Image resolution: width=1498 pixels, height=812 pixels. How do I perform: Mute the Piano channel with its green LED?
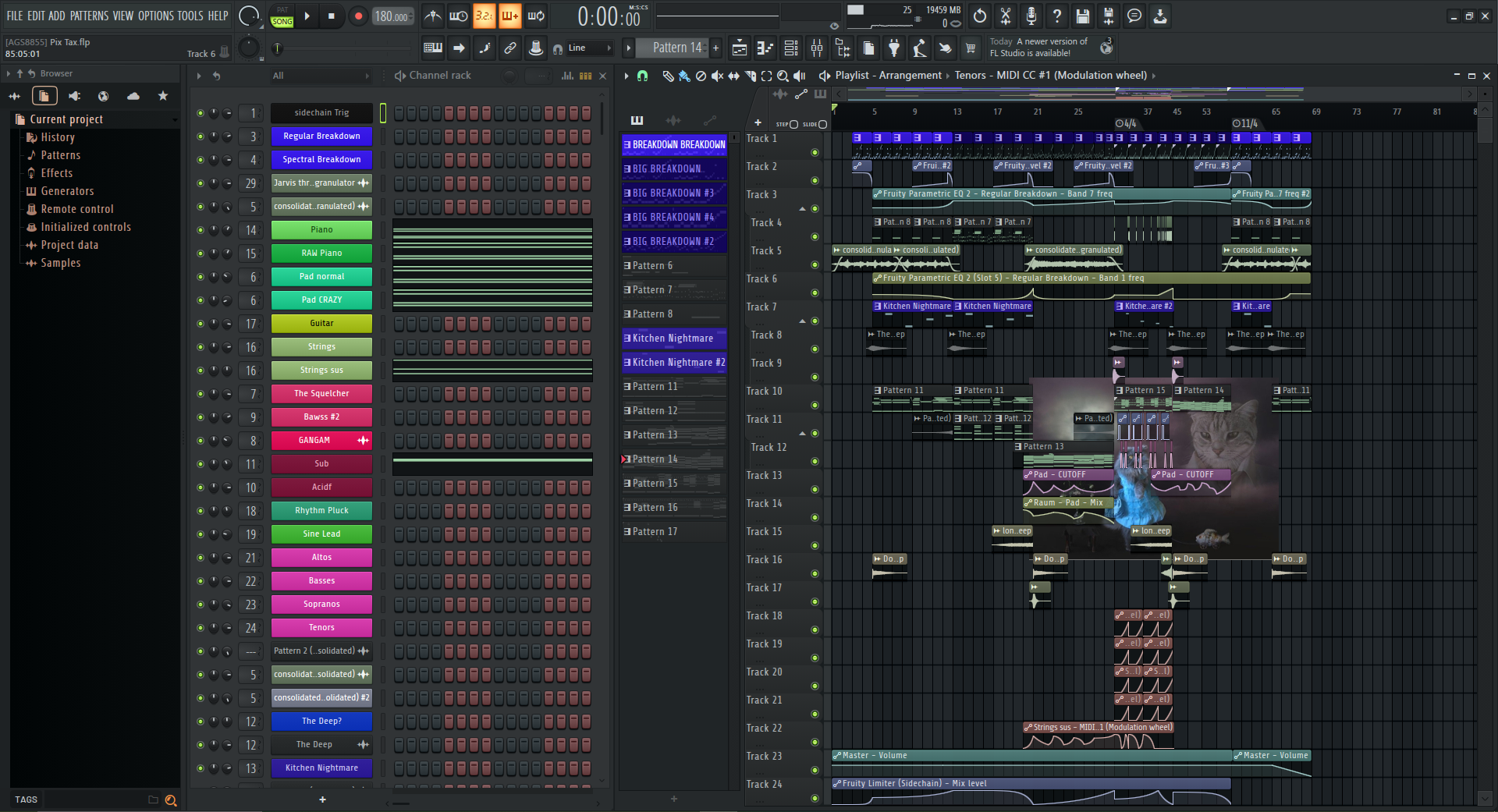pyautogui.click(x=201, y=230)
